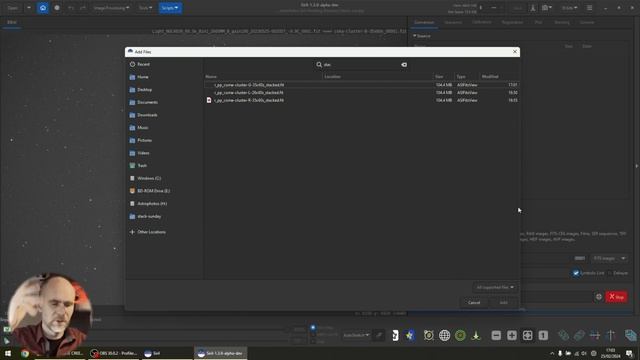Show the celestial grid globe icon

pyautogui.click(x=444, y=335)
